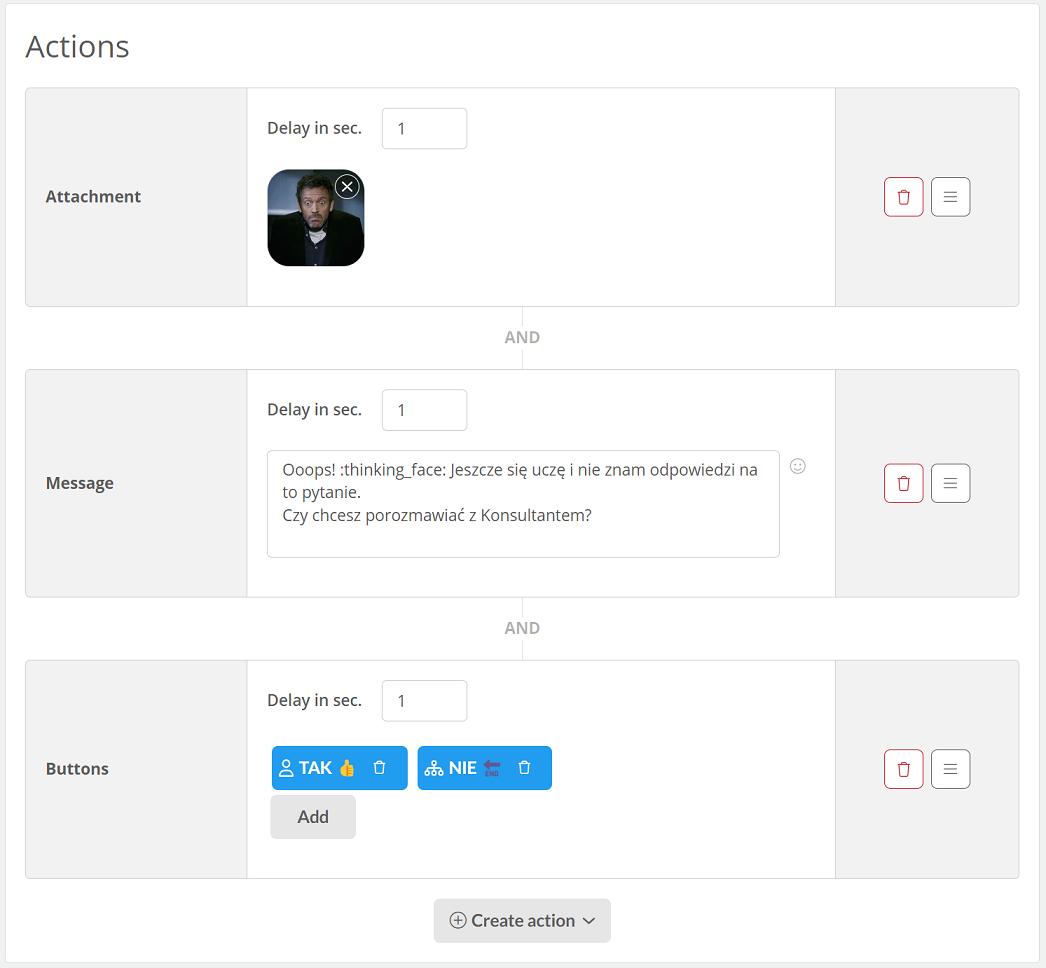Delete the NIE button via its trash icon

point(524,768)
